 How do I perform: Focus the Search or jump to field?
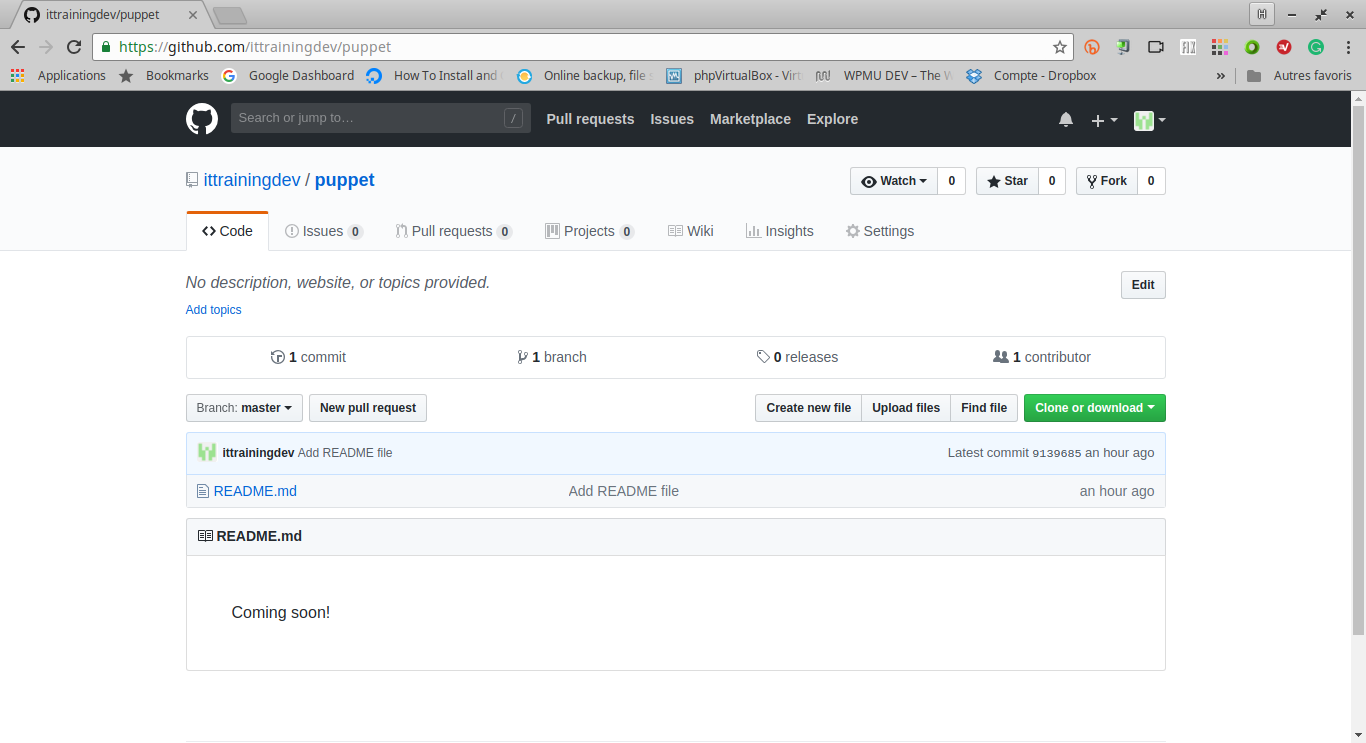click(381, 118)
